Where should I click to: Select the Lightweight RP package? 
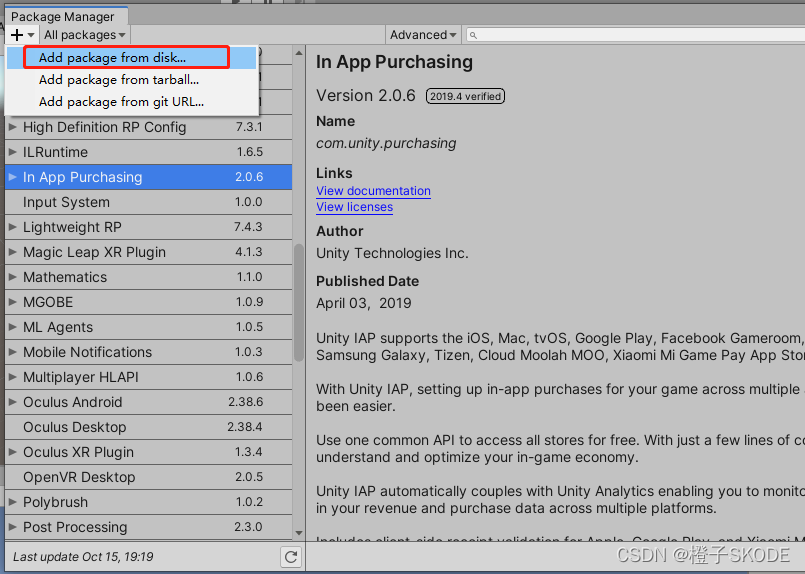148,227
